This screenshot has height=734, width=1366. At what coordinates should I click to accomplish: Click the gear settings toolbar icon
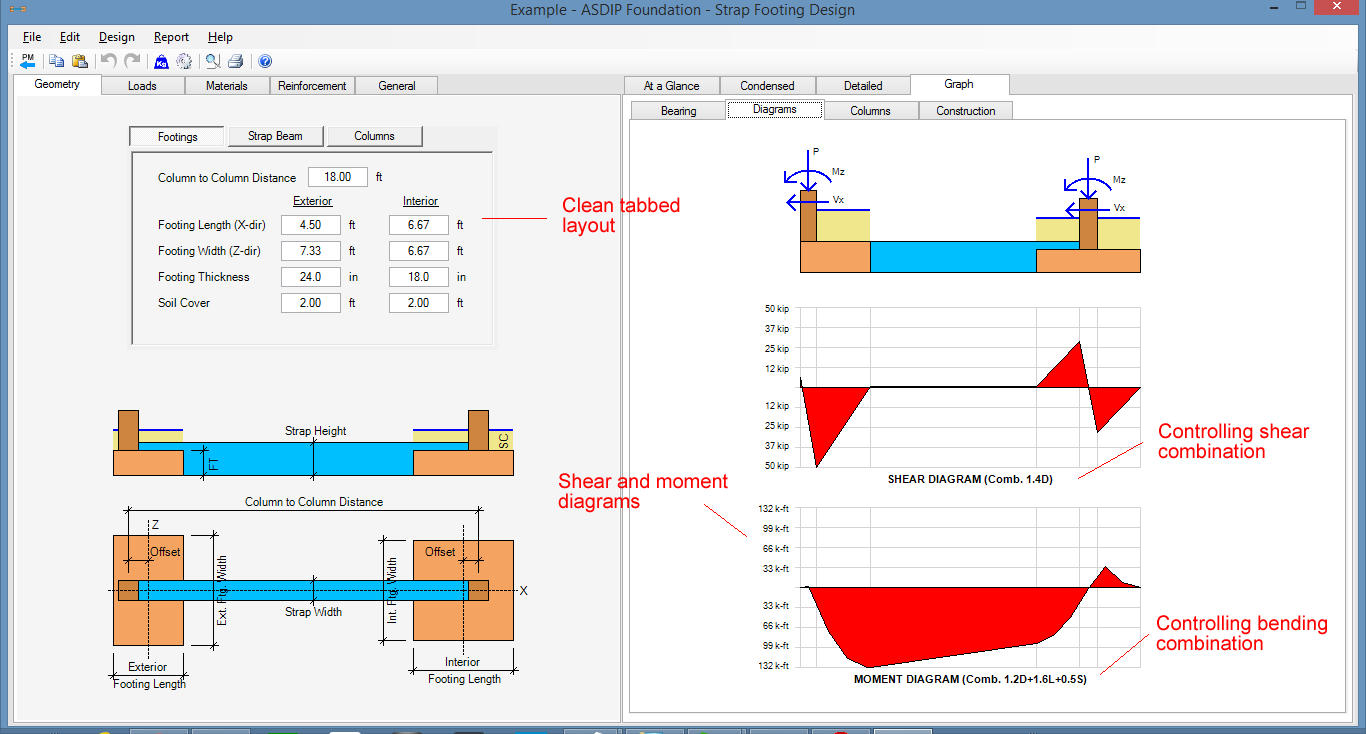(184, 61)
